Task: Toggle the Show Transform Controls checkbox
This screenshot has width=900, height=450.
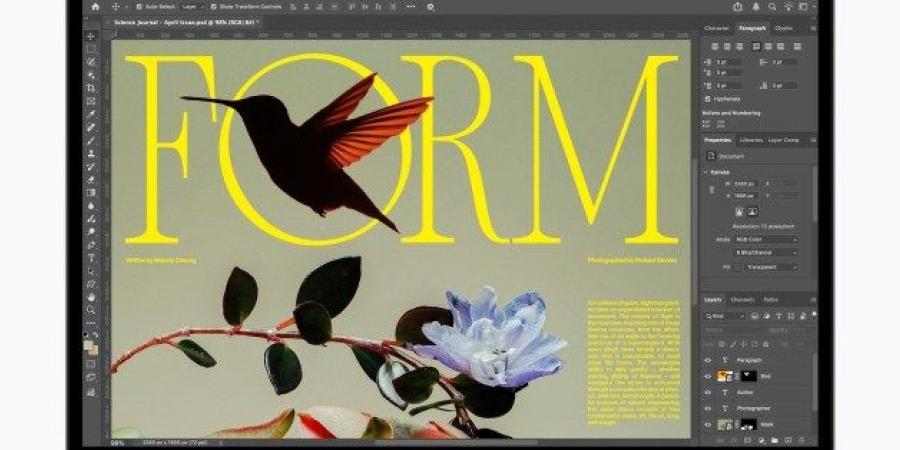Action: click(x=214, y=7)
